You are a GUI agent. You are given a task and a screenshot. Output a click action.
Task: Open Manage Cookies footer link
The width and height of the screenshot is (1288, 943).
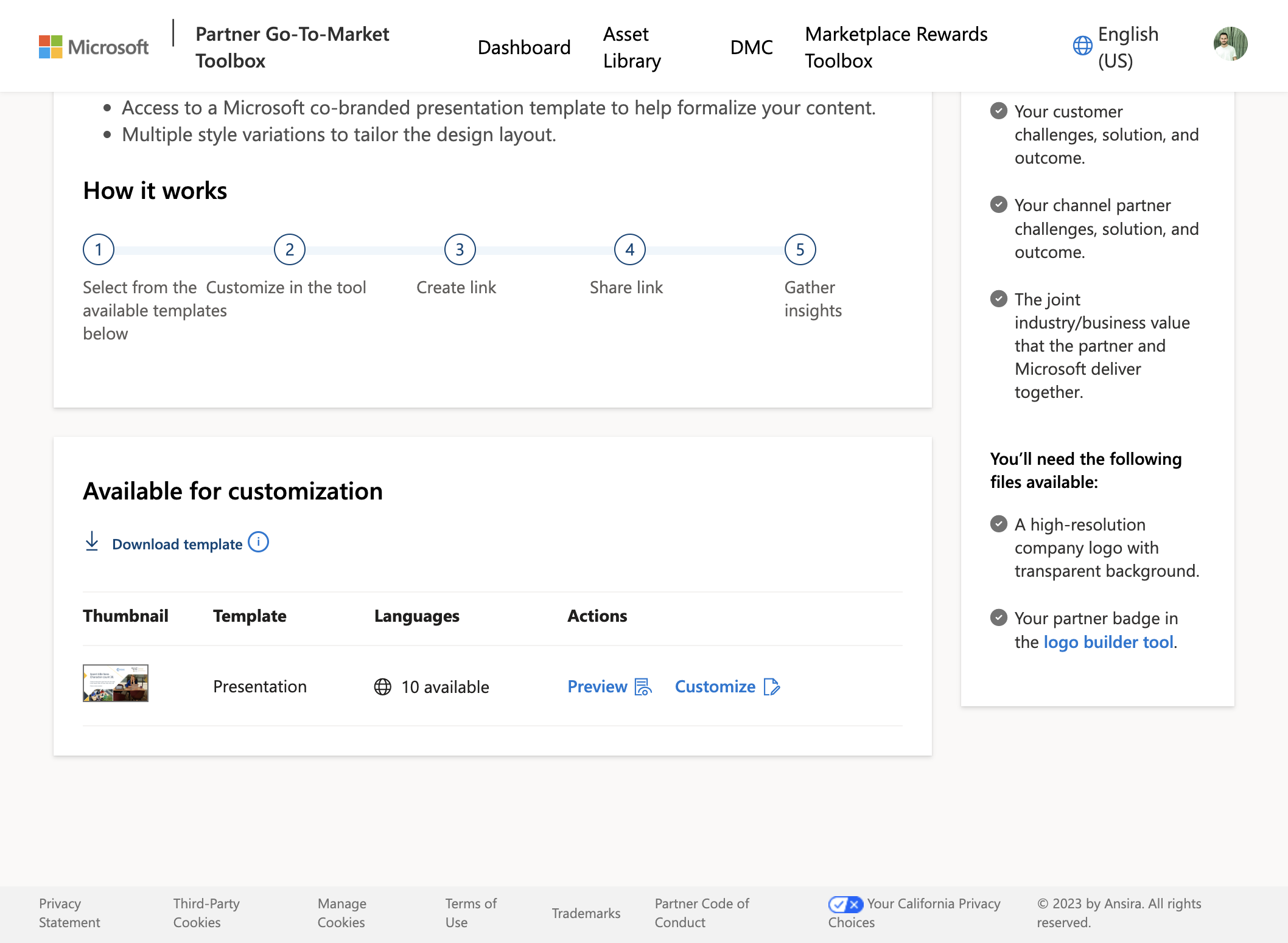coord(342,913)
